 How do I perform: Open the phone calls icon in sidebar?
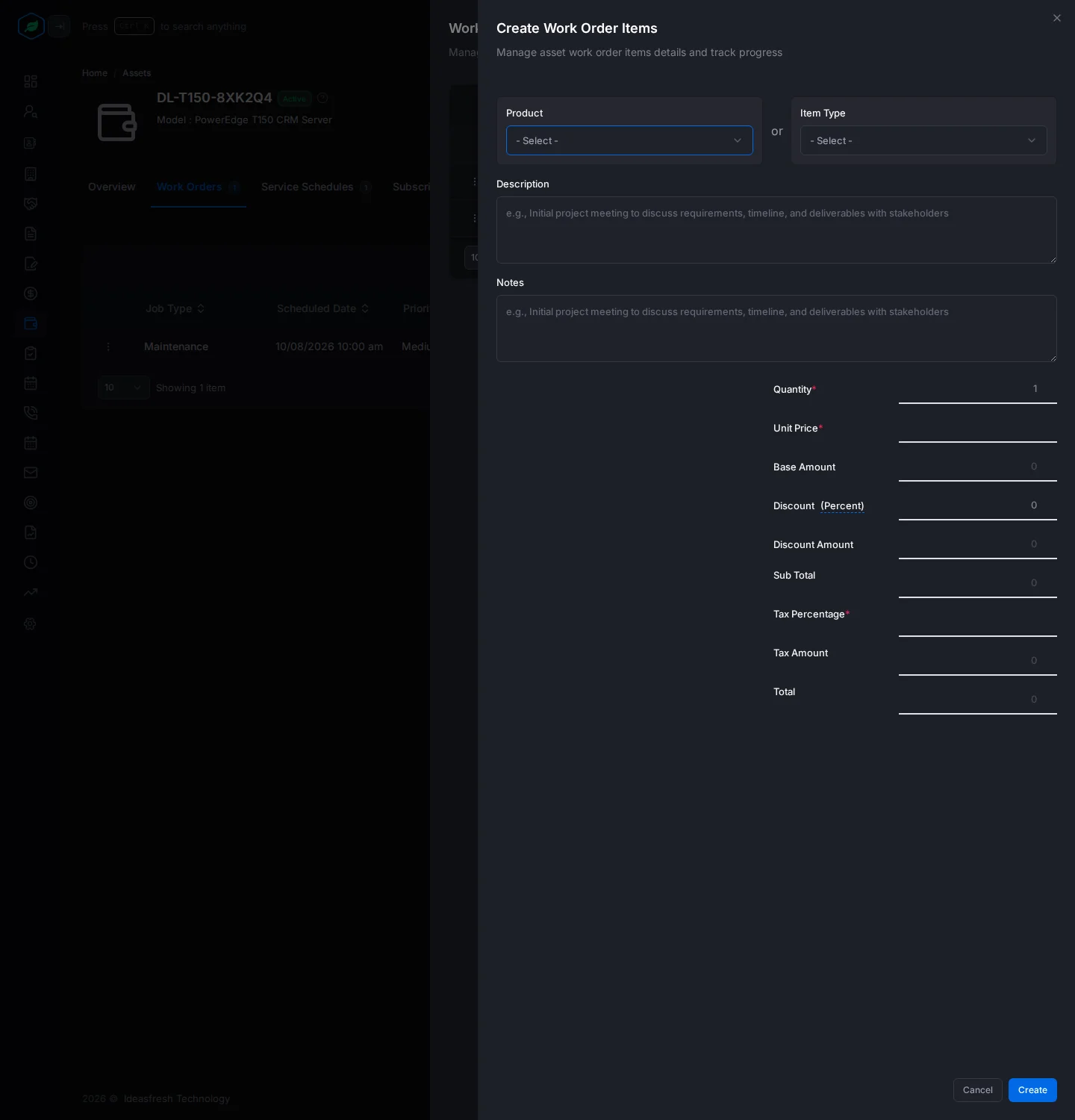(x=31, y=413)
